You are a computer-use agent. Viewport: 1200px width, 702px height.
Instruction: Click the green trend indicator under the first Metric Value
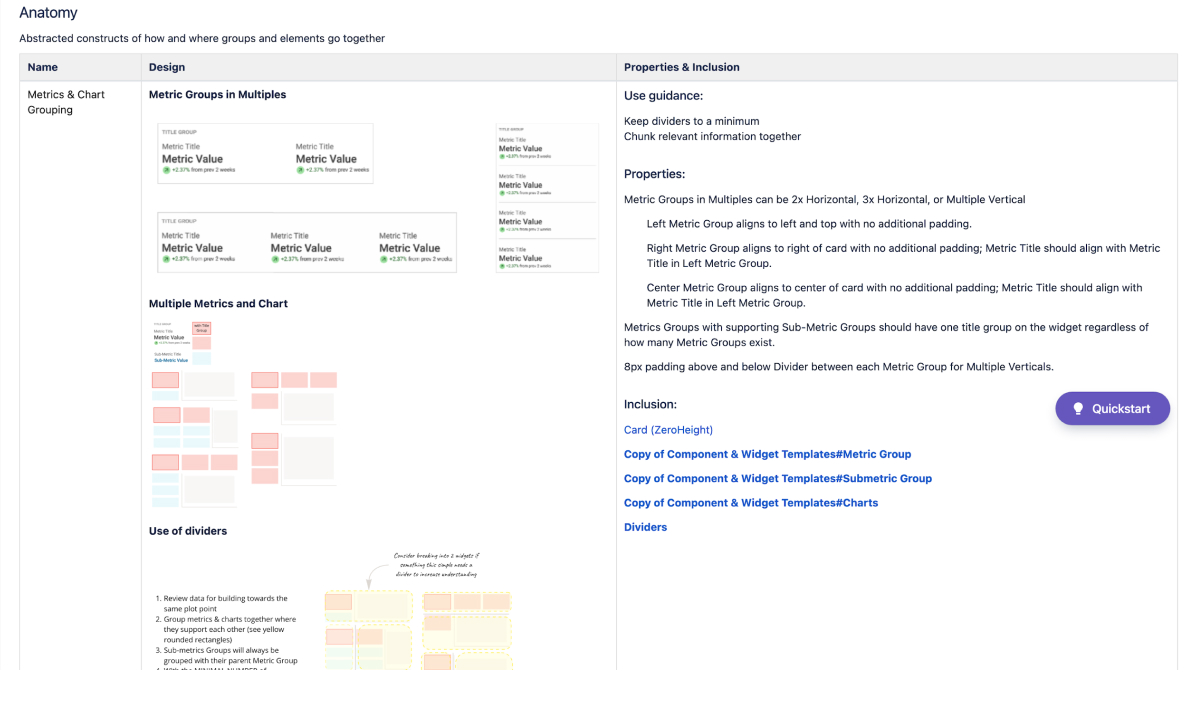(166, 170)
